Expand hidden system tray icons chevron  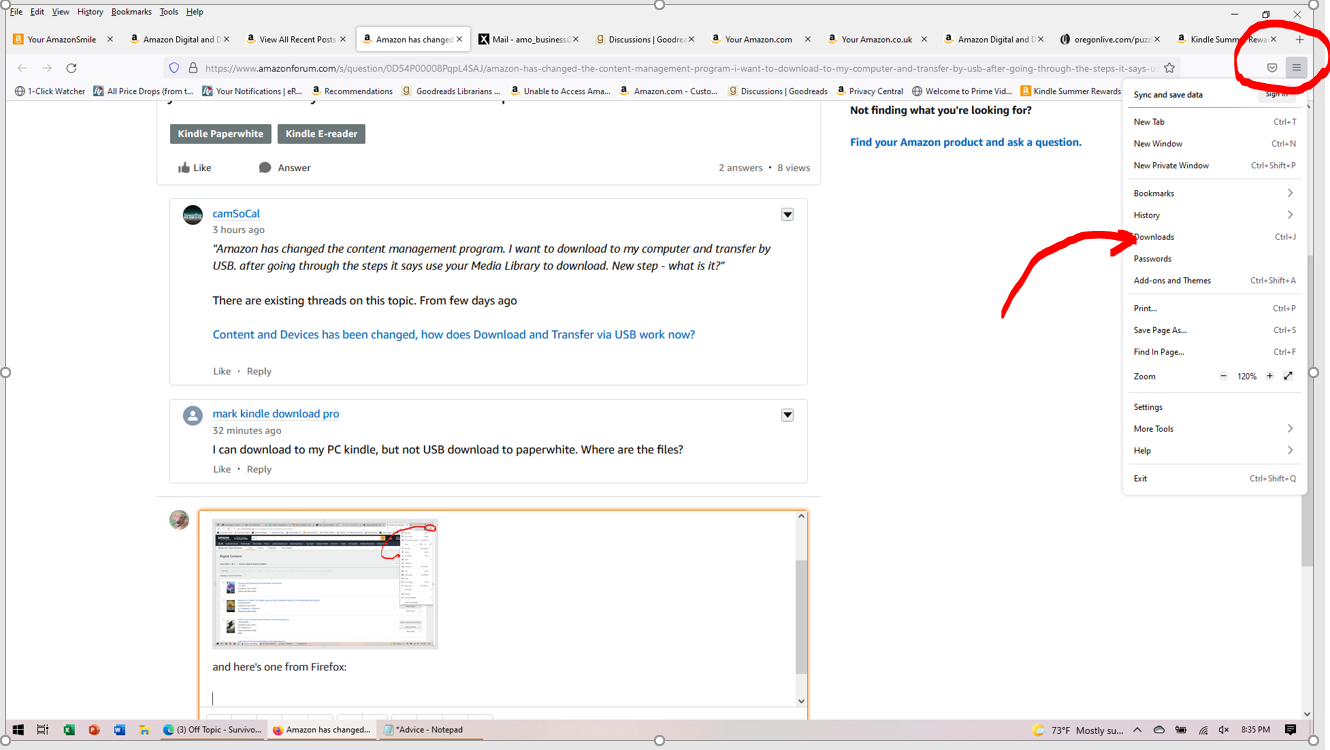(1137, 730)
